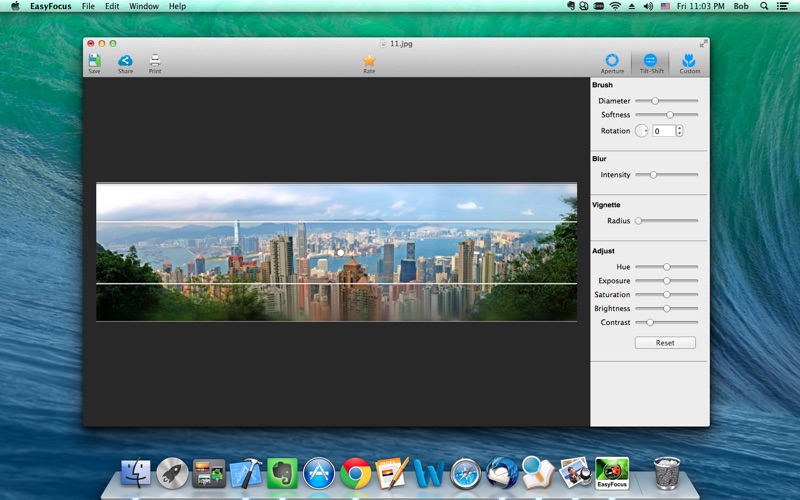Image resolution: width=800 pixels, height=500 pixels.
Task: Click EasyFocus ladybug icon in dock
Action: click(x=612, y=473)
